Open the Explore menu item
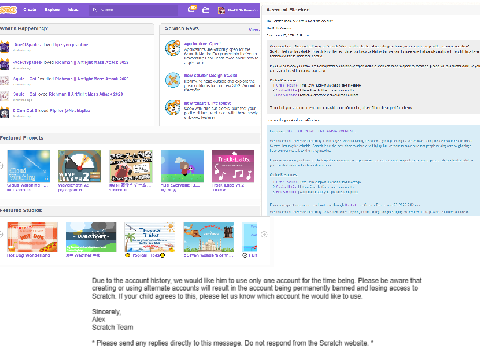The height and width of the screenshot is (360, 480). 52,10
